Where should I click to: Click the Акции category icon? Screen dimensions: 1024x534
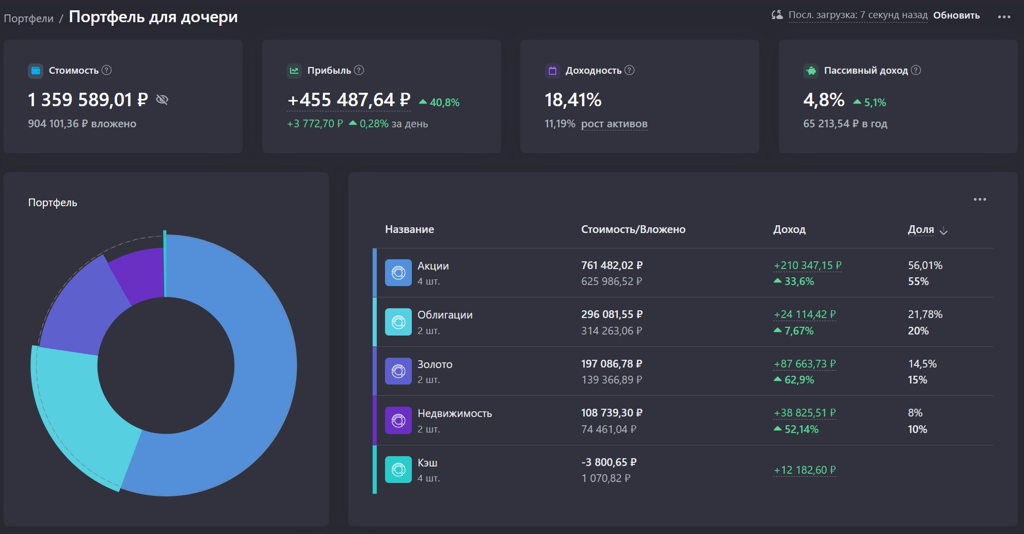tap(398, 273)
